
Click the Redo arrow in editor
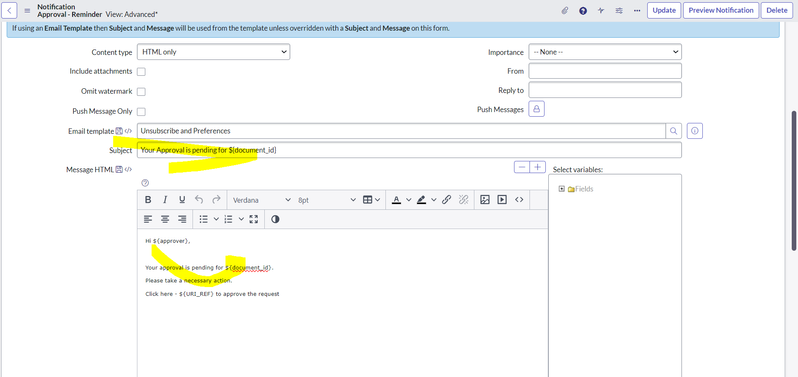coord(216,200)
